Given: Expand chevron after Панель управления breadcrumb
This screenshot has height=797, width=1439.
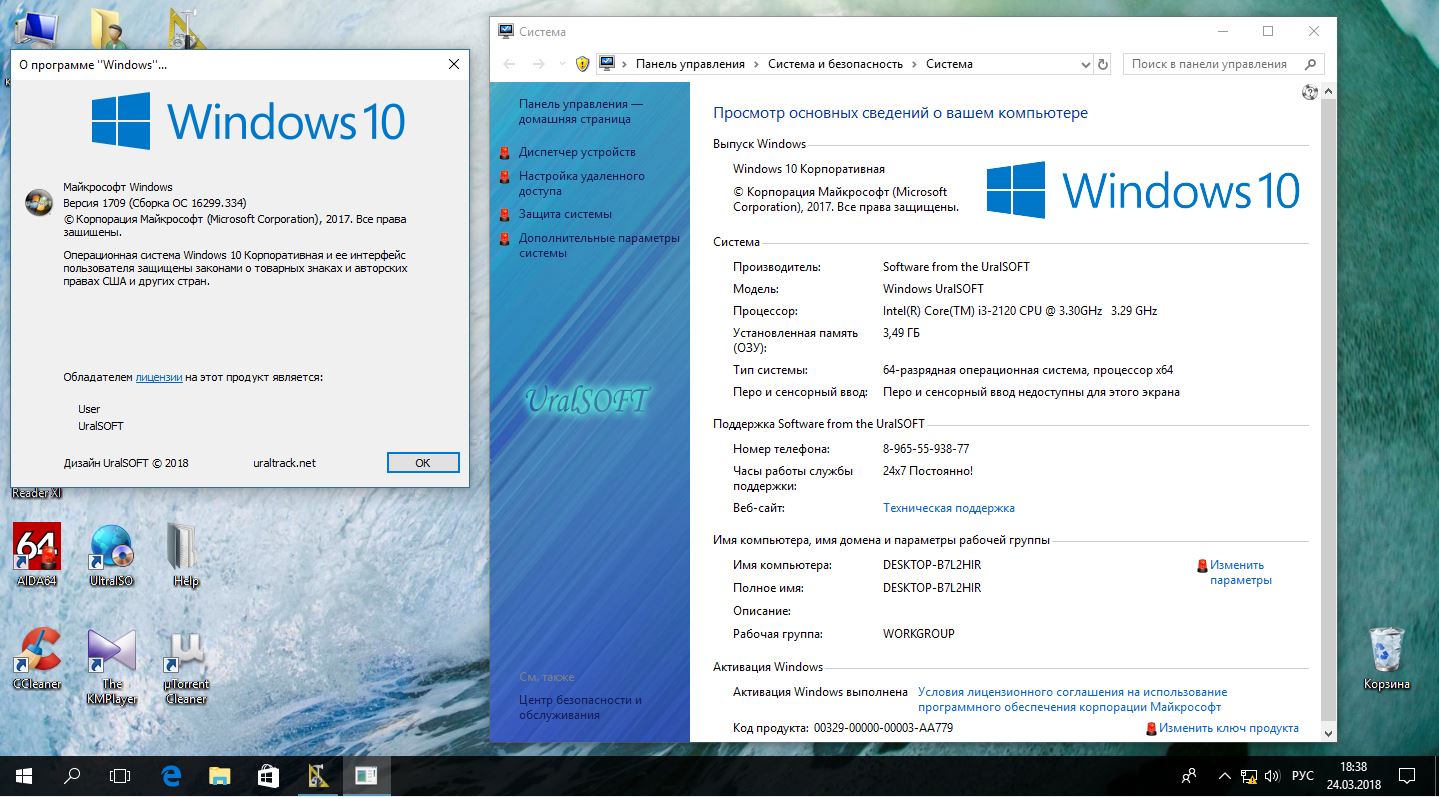Looking at the screenshot, I should point(756,64).
